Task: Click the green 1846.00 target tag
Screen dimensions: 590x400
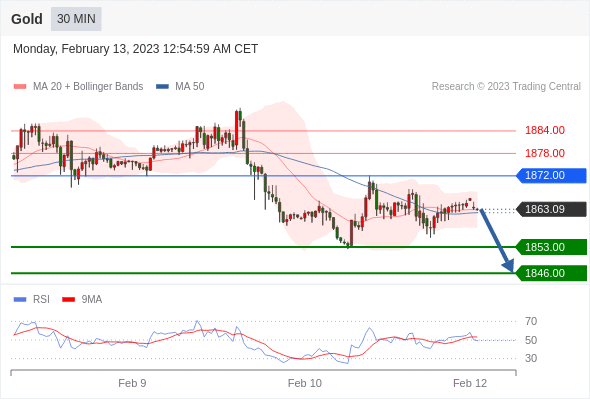Action: 551,273
